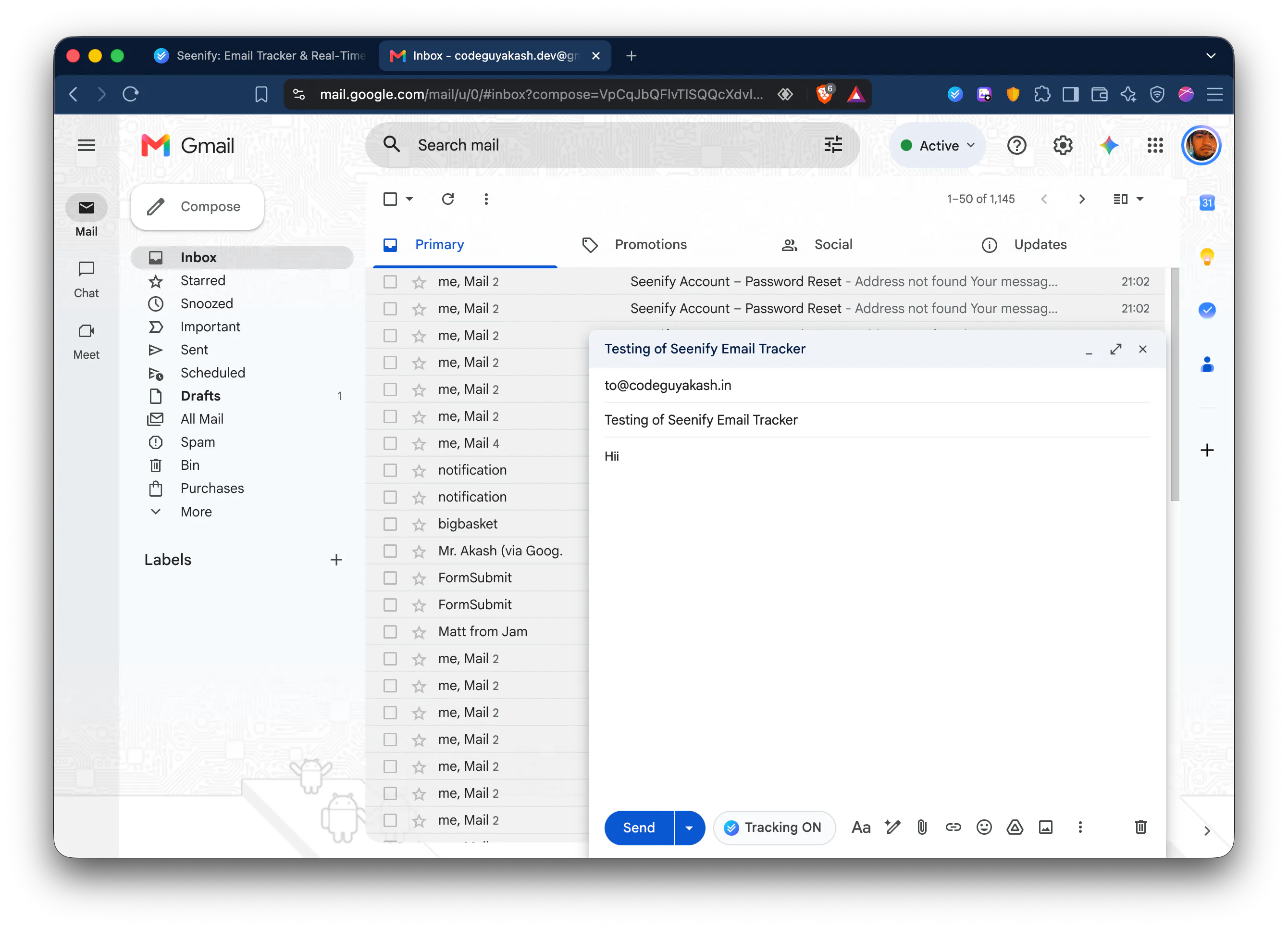Check the me, Mail 4 email
This screenshot has width=1288, height=929.
click(390, 443)
